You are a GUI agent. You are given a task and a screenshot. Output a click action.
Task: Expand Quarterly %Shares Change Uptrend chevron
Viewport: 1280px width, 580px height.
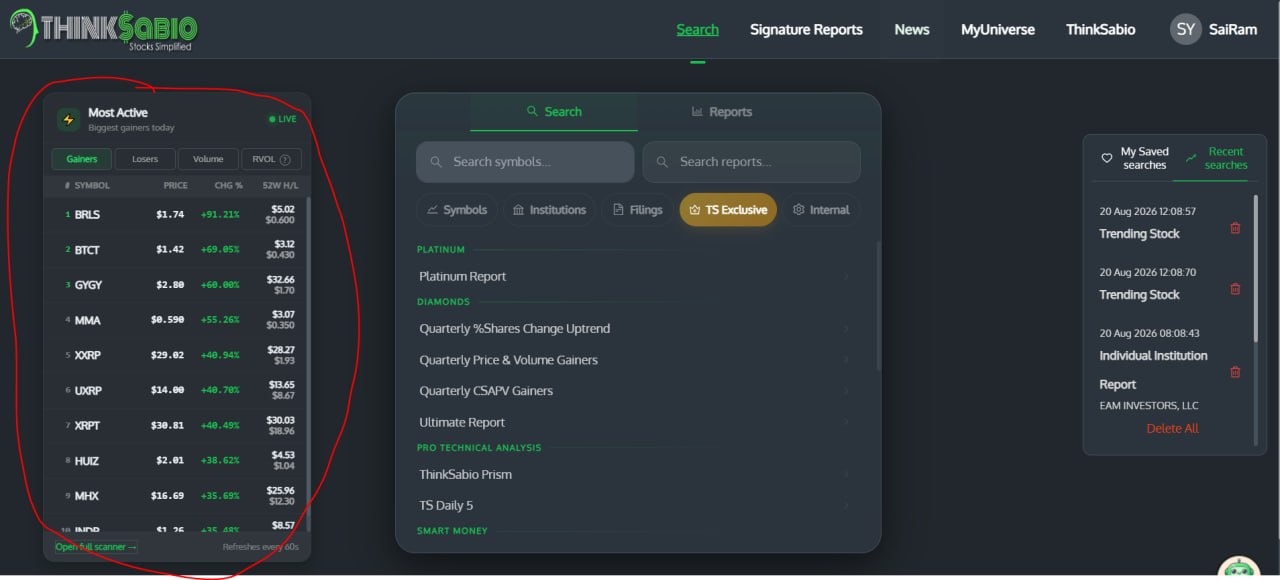coord(846,329)
